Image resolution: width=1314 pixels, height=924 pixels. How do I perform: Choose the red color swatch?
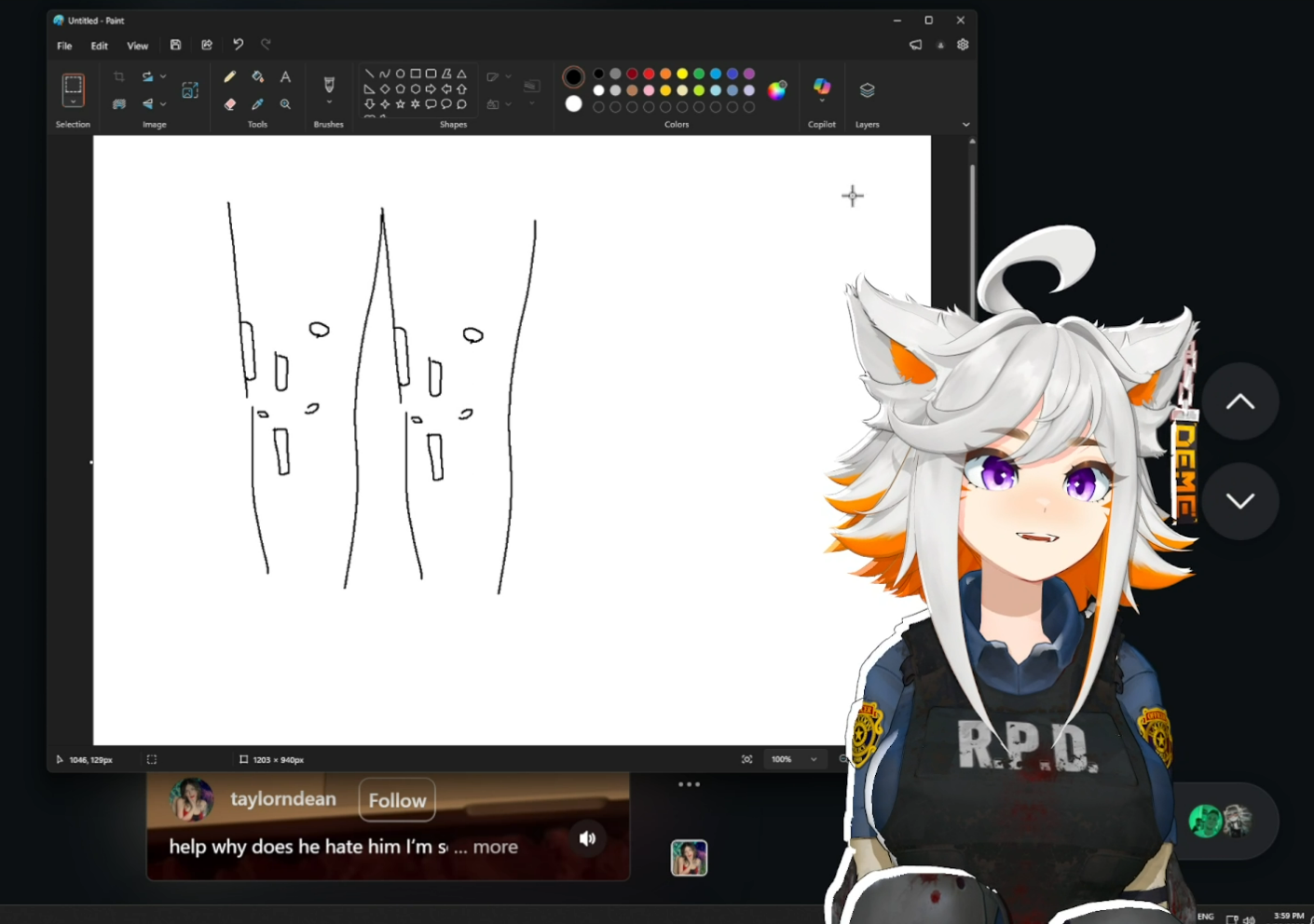(x=649, y=74)
